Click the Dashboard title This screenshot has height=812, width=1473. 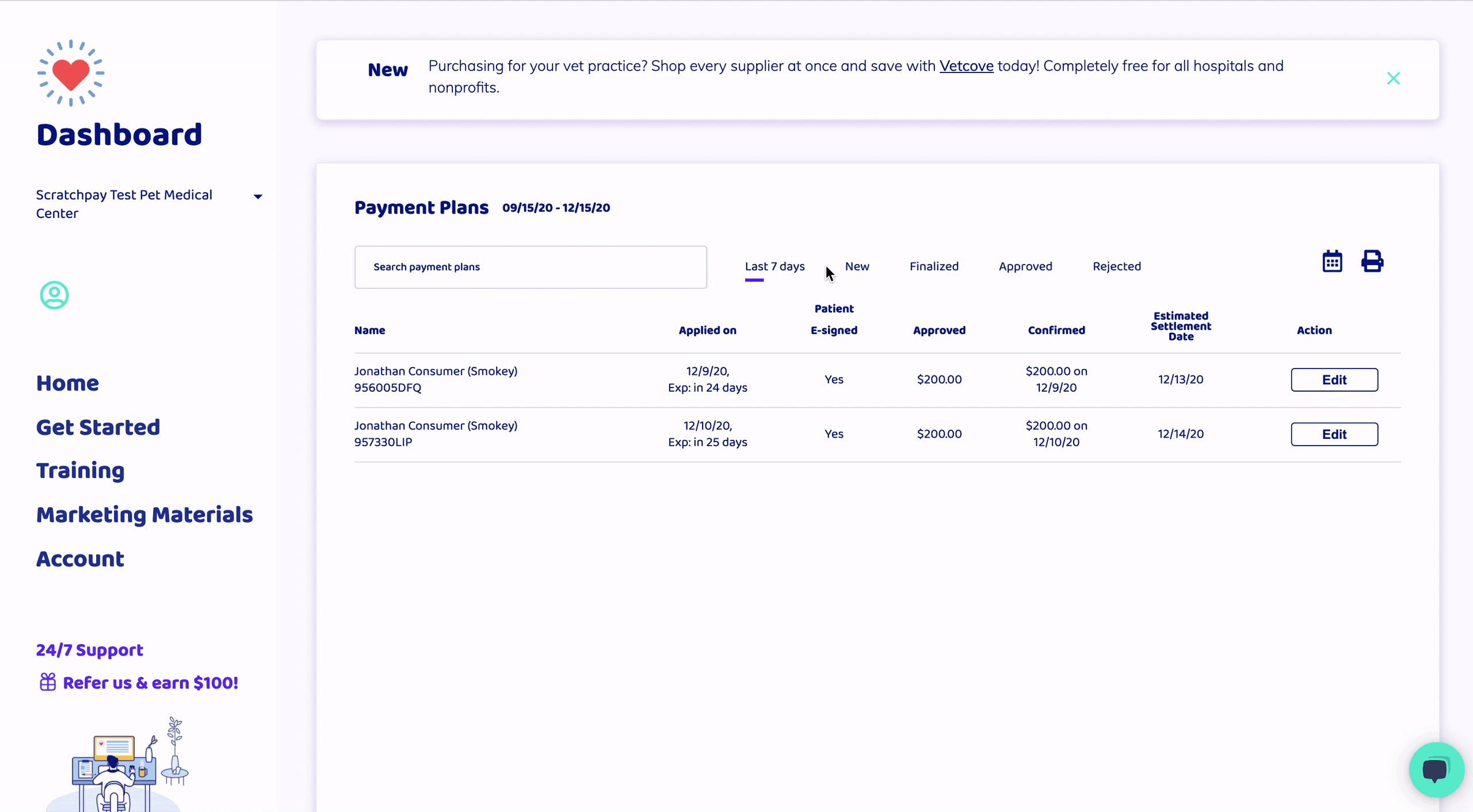coord(119,135)
